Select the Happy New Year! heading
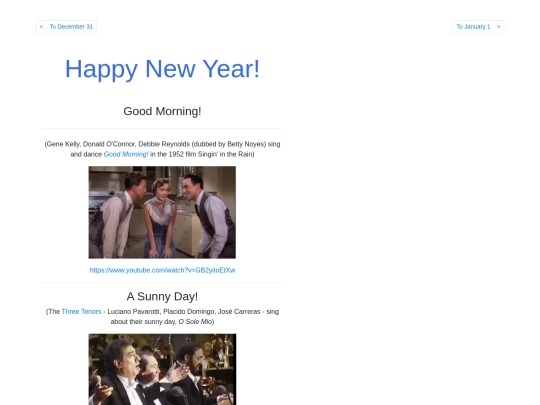The image size is (540, 405). [x=162, y=69]
